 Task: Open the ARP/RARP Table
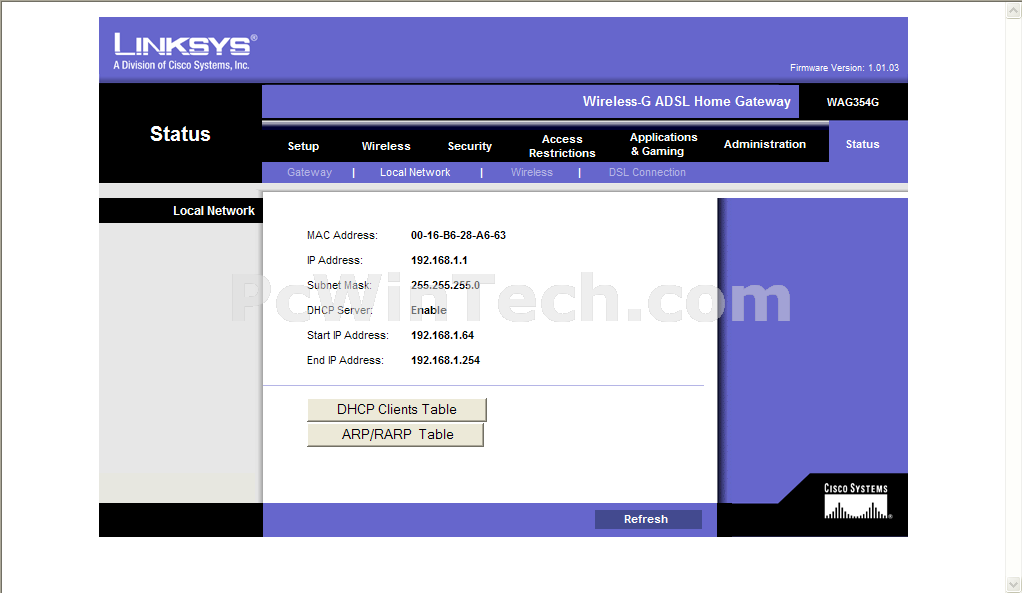pos(395,435)
